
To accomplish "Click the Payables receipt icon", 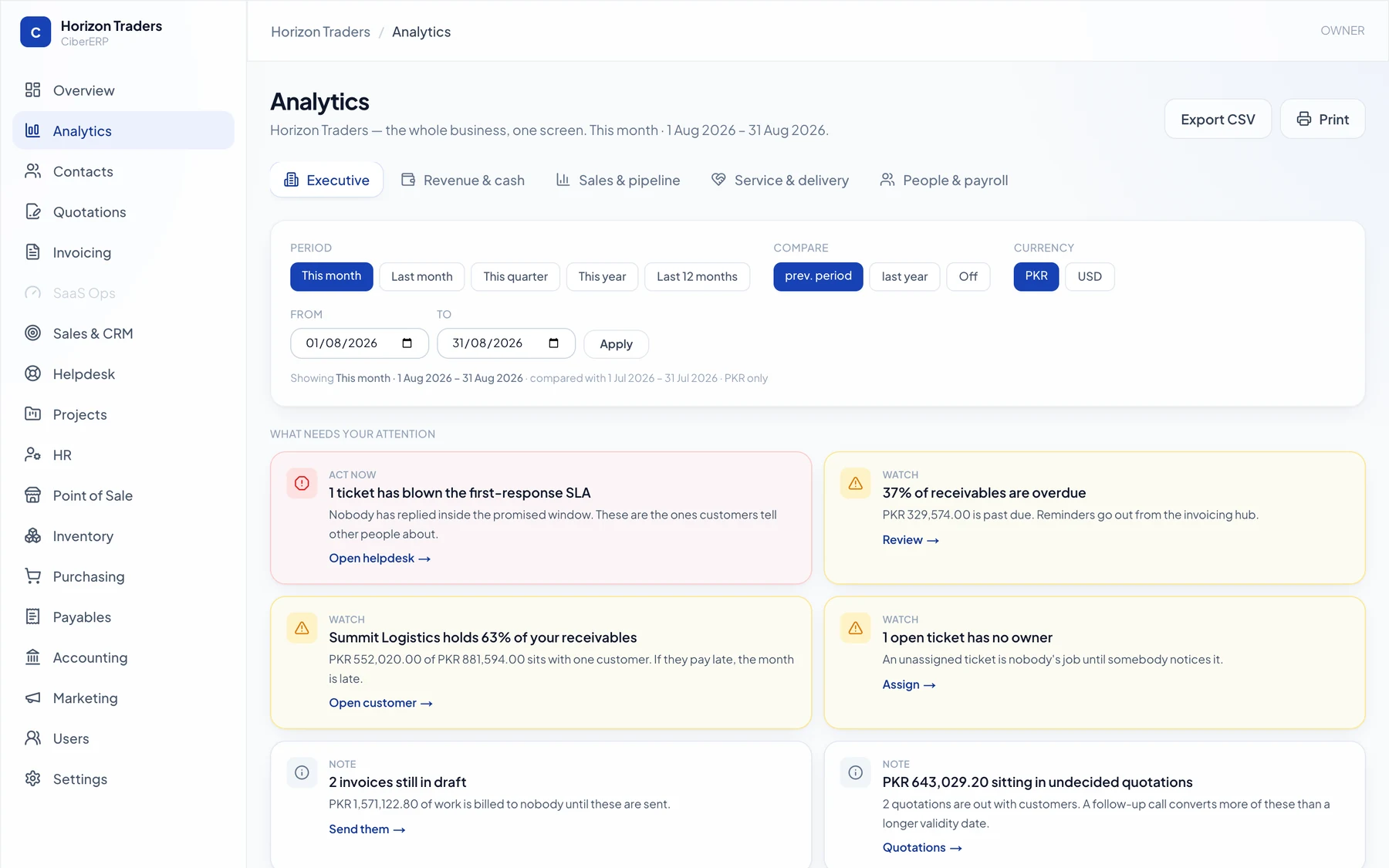I will (x=32, y=616).
